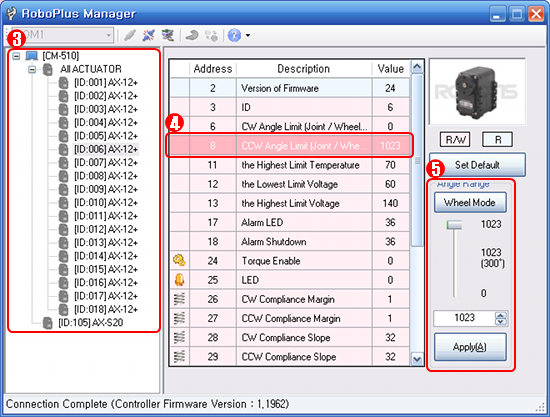Click the servo icon beside [ID:011]
This screenshot has width=550, height=417.
click(63, 216)
